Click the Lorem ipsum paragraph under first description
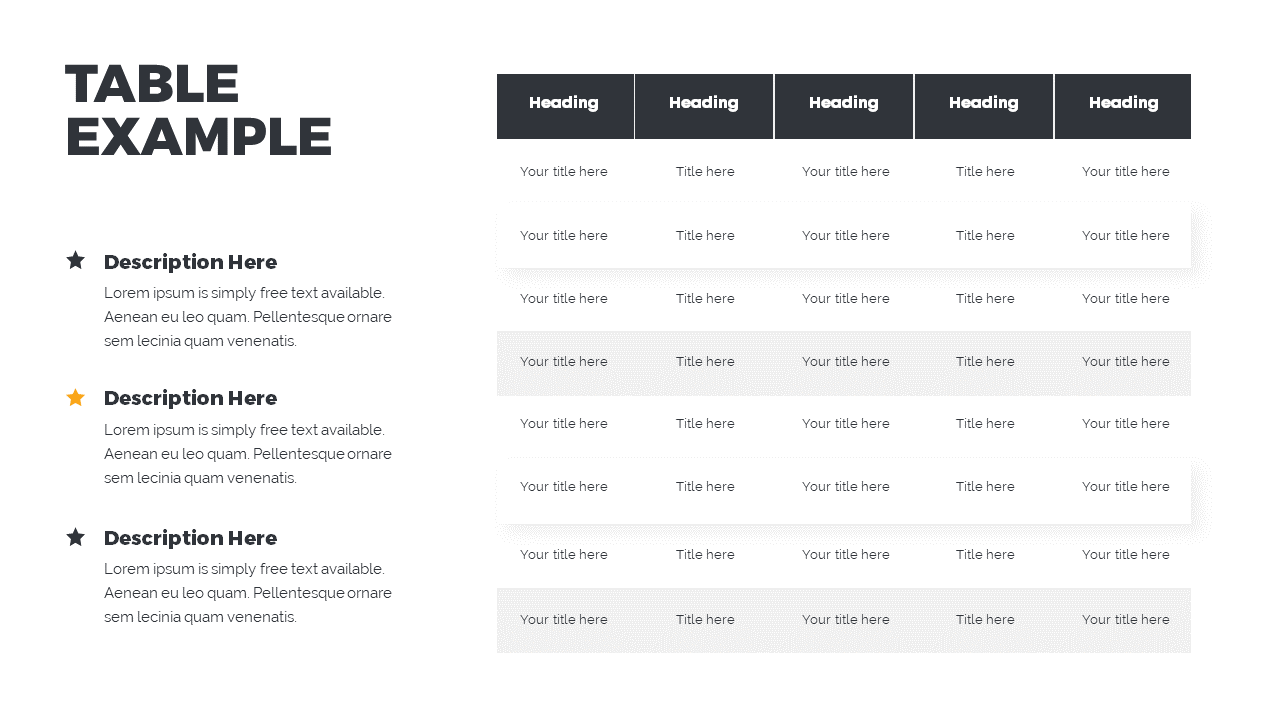The height and width of the screenshot is (720, 1280). tap(248, 317)
